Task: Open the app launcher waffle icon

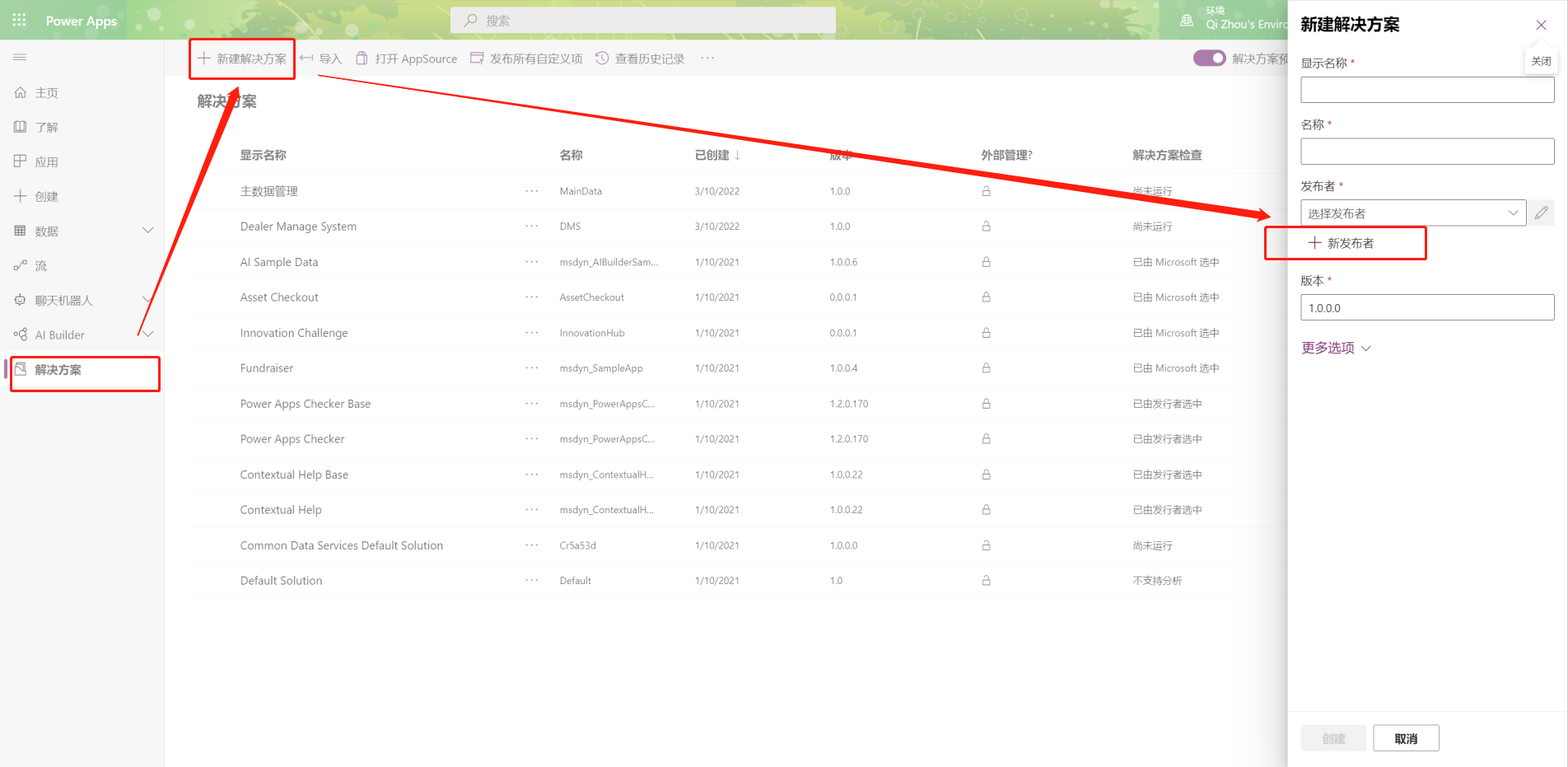Action: 20,20
